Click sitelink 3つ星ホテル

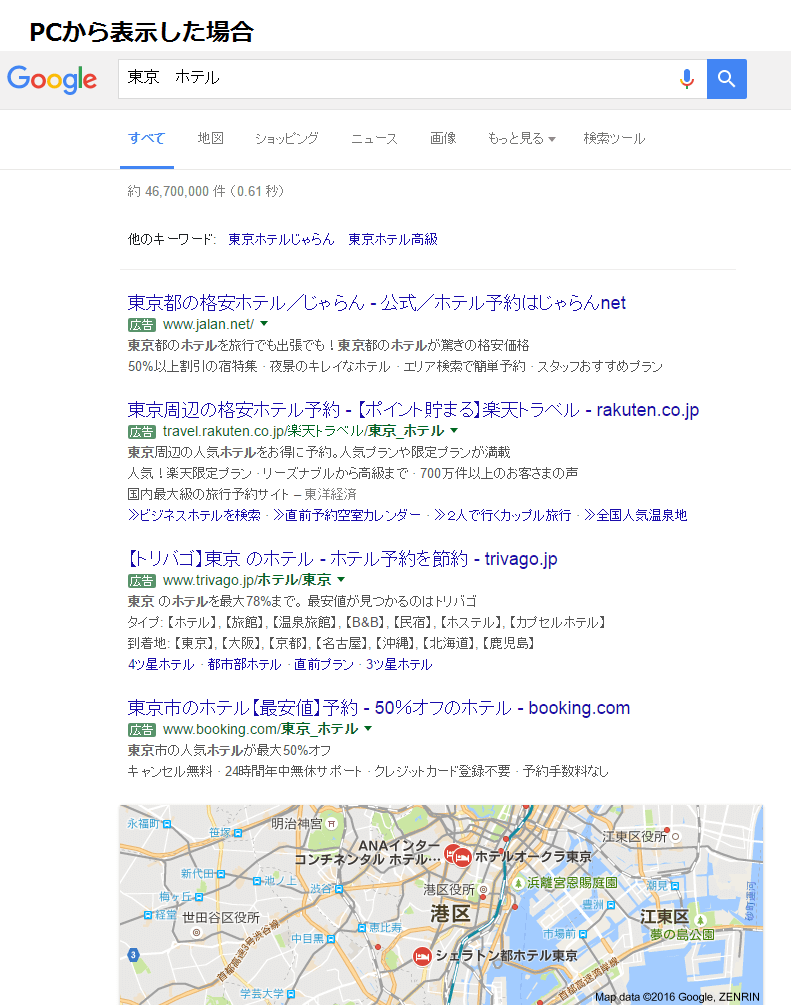(399, 665)
